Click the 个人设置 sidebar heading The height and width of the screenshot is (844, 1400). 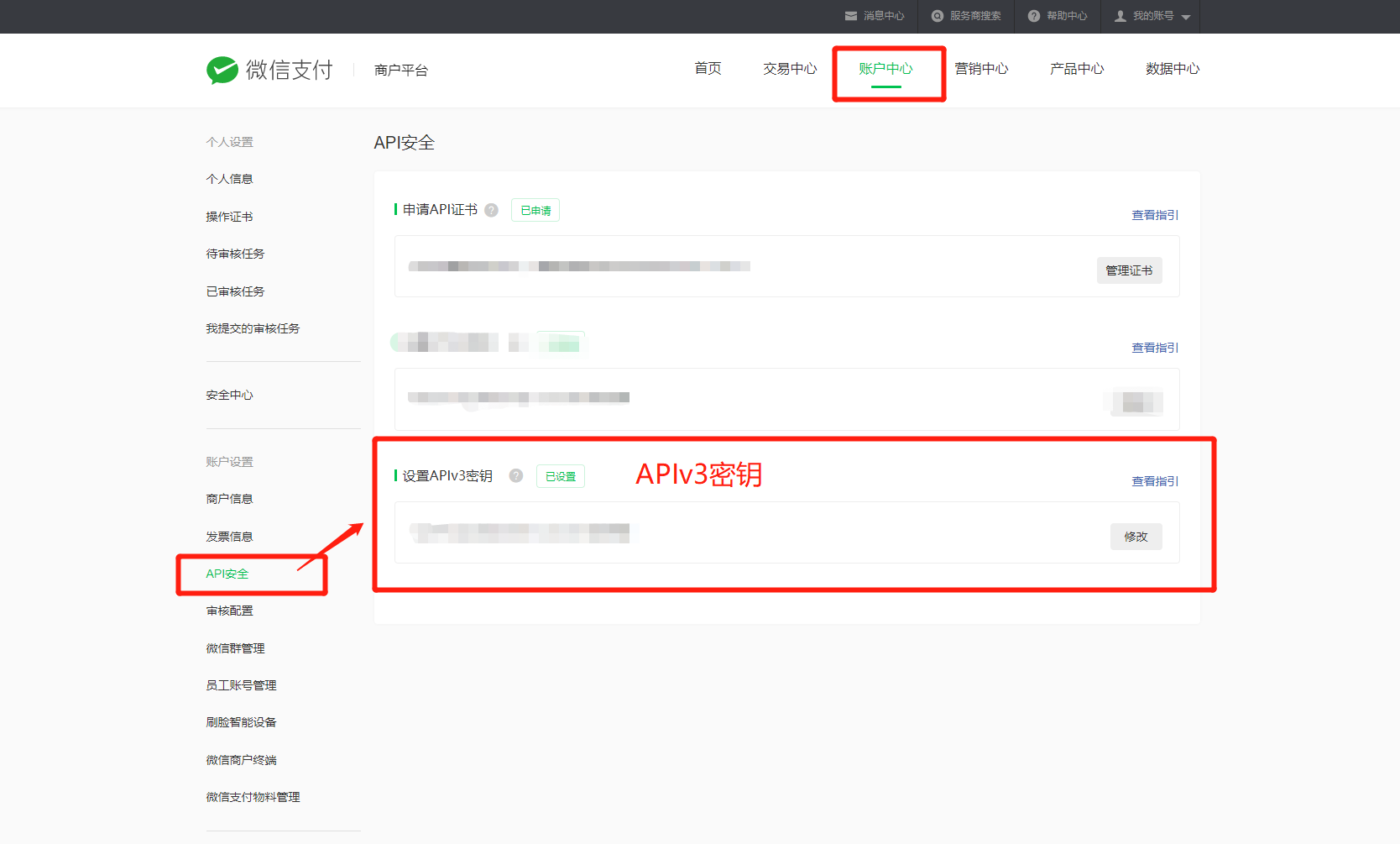(x=229, y=142)
